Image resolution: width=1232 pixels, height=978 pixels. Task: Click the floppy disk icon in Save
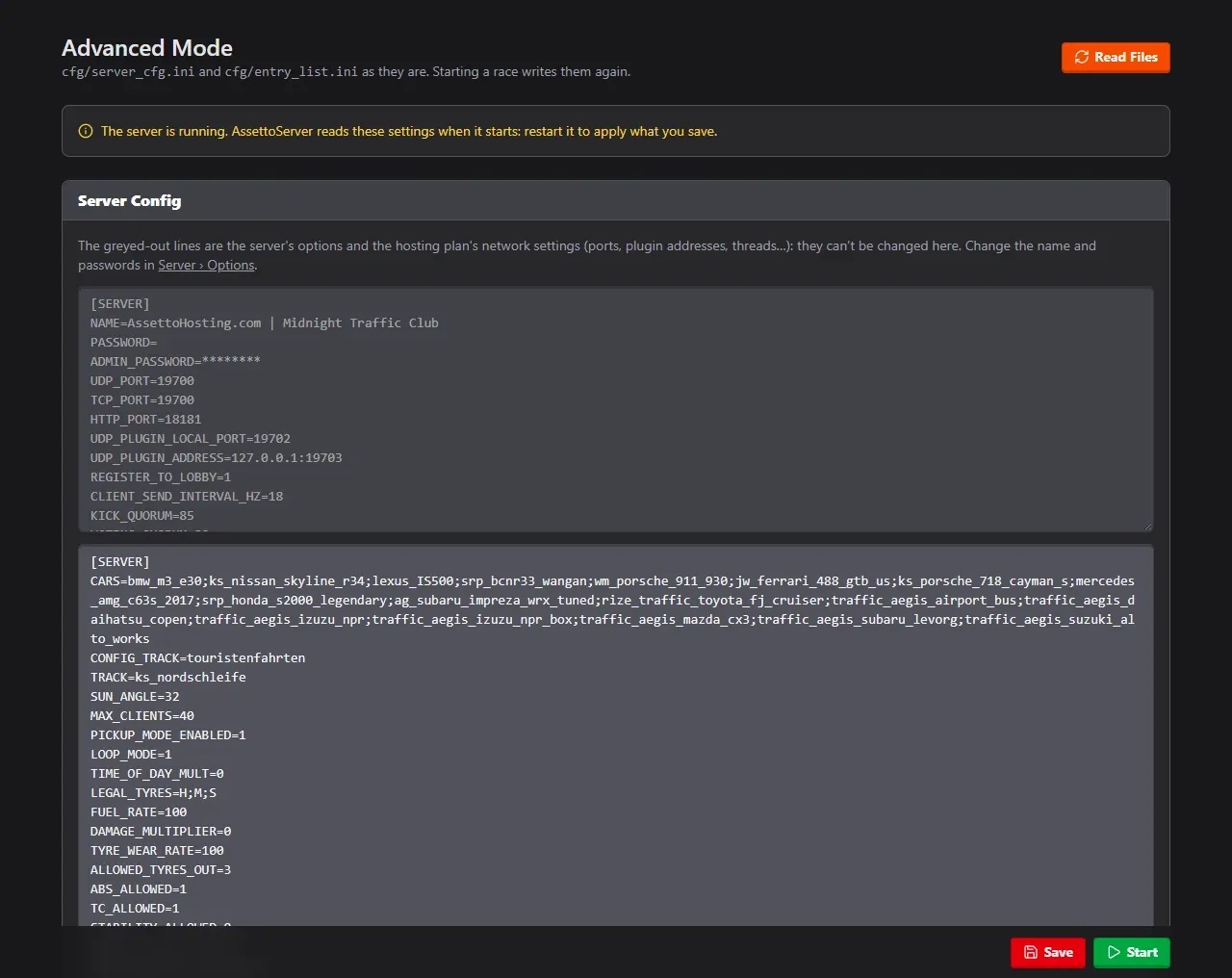tap(1031, 952)
